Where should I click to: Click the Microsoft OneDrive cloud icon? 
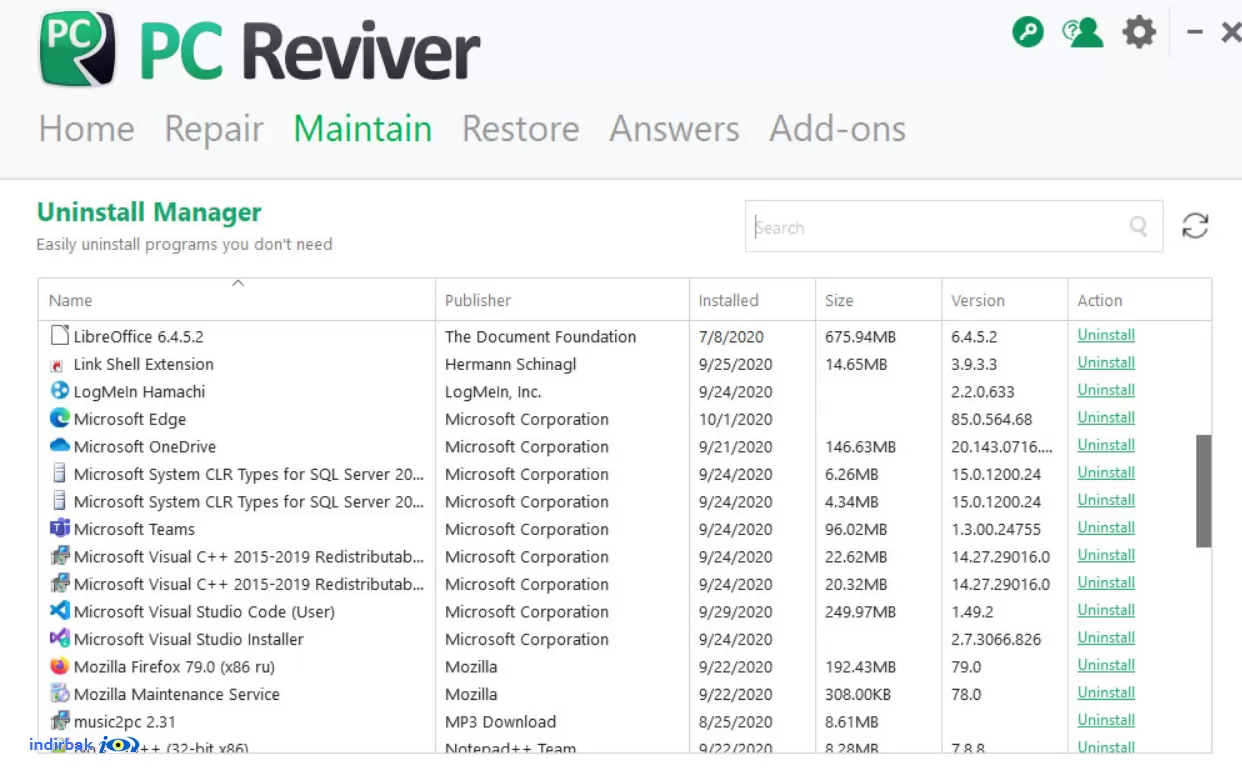[59, 446]
